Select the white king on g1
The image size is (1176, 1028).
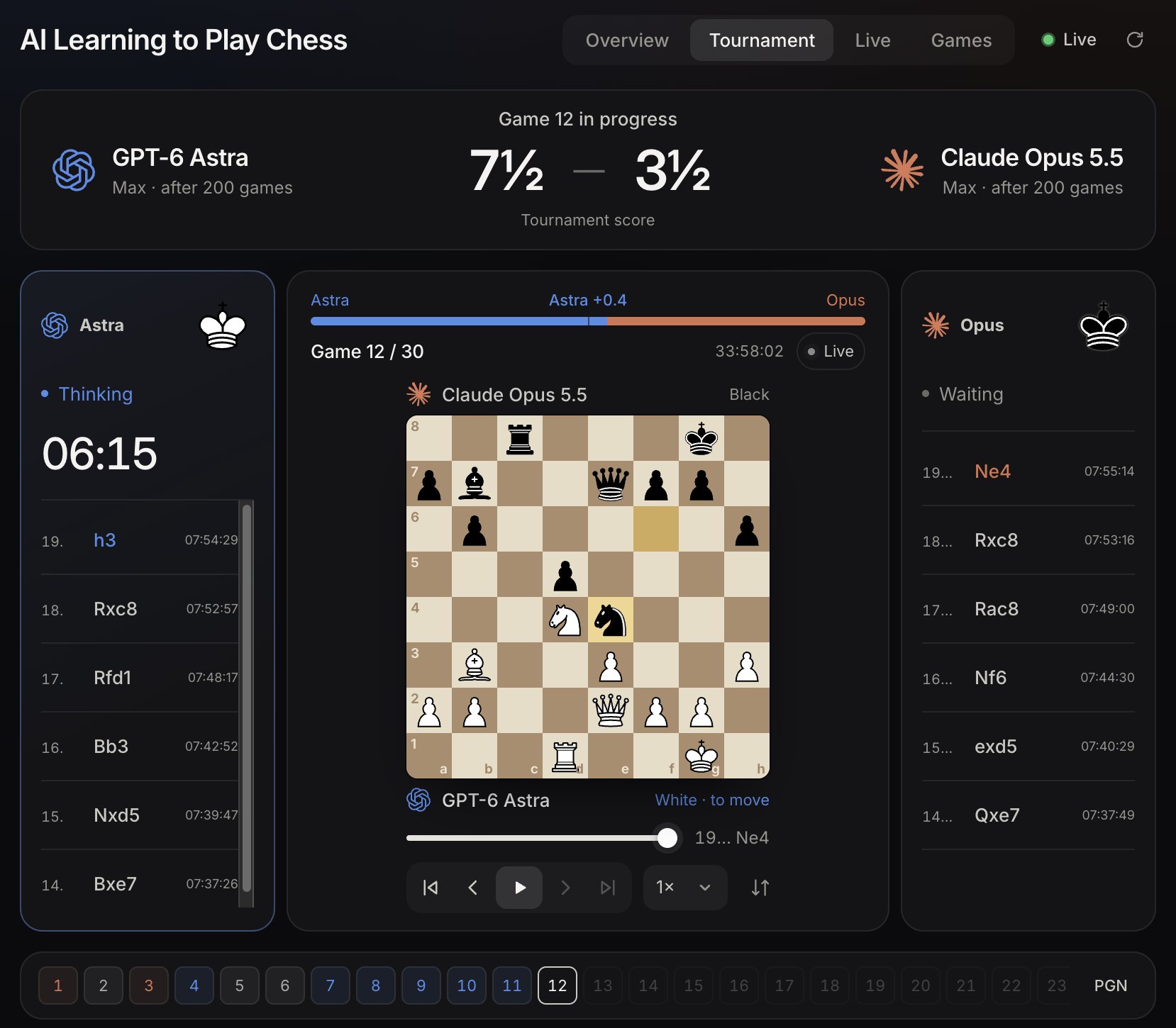click(x=701, y=756)
